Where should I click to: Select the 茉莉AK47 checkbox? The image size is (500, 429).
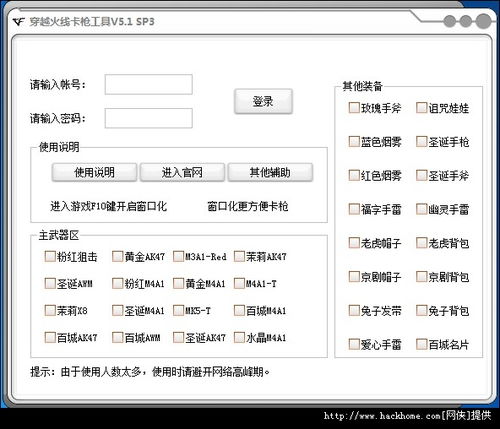[x=239, y=256]
